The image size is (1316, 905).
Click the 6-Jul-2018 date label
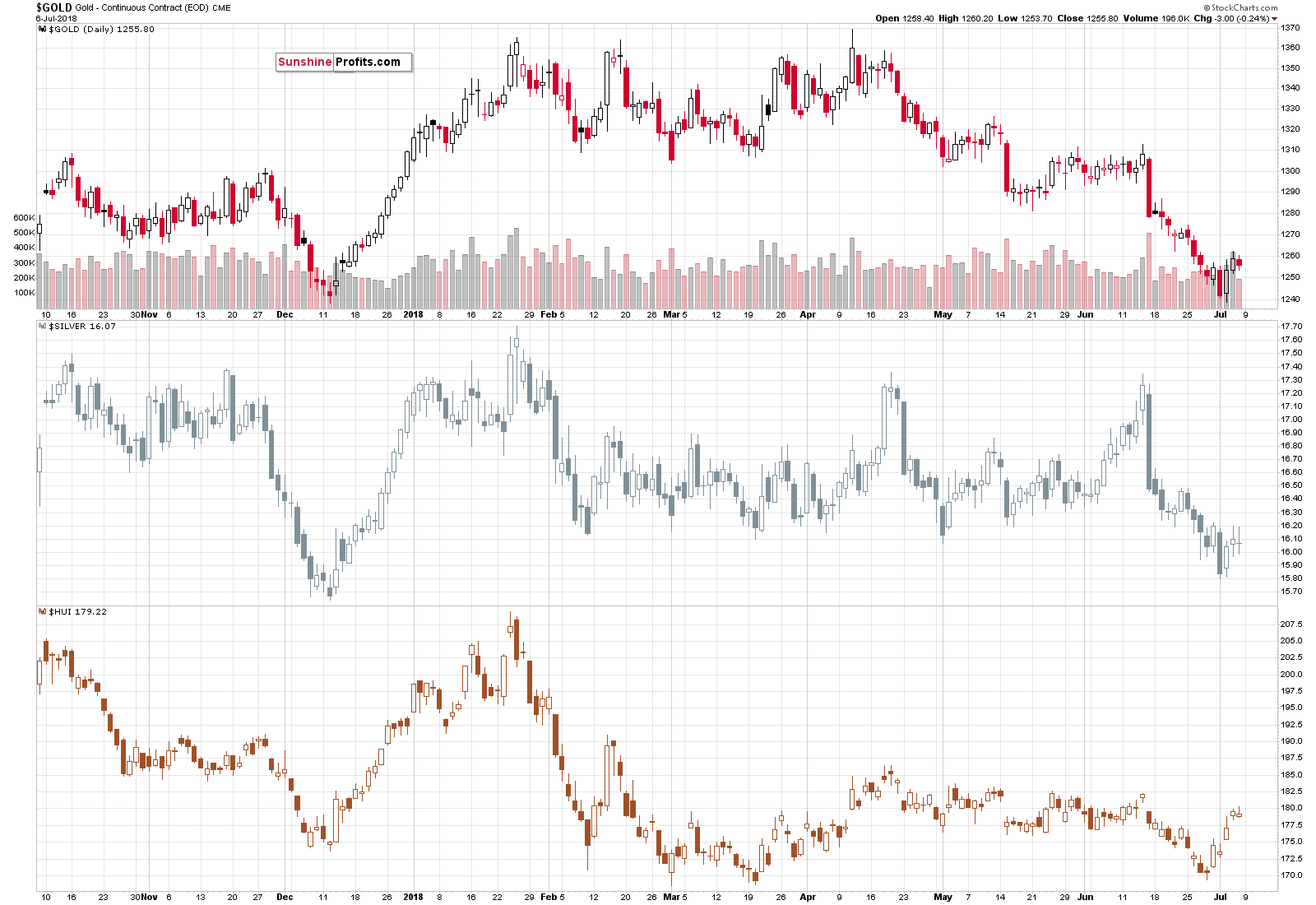coord(56,18)
